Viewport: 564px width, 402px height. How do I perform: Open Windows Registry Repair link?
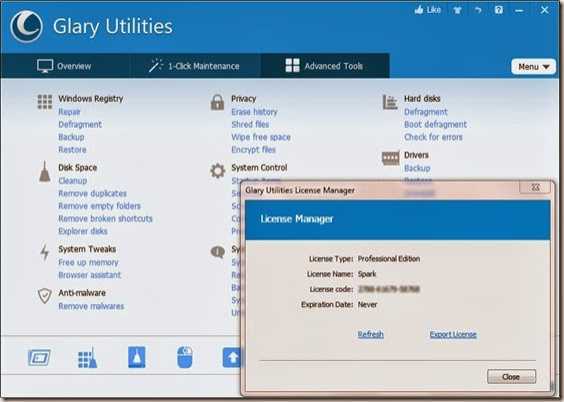(x=69, y=112)
